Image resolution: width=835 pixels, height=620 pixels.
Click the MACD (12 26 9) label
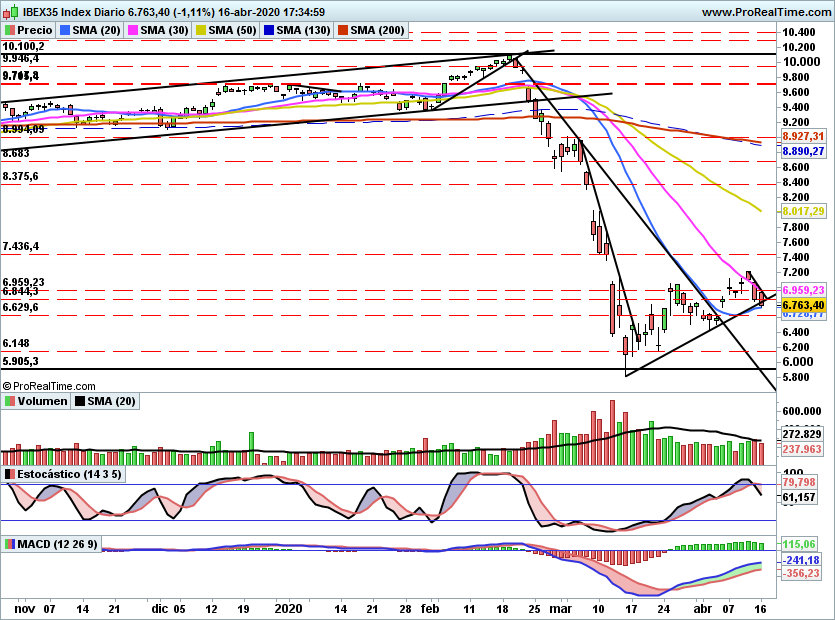(x=58, y=544)
